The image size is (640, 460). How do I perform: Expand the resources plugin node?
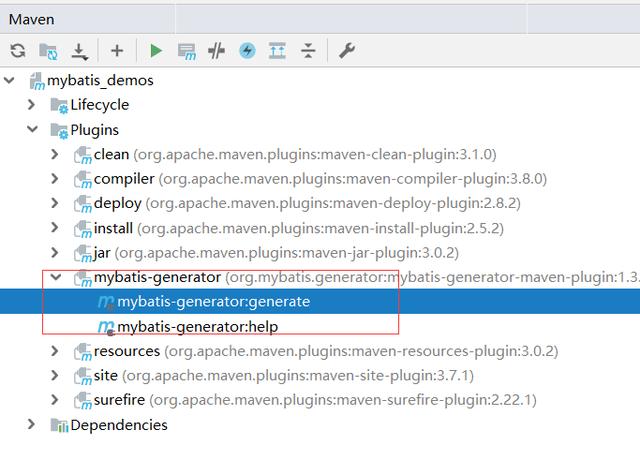coord(55,351)
